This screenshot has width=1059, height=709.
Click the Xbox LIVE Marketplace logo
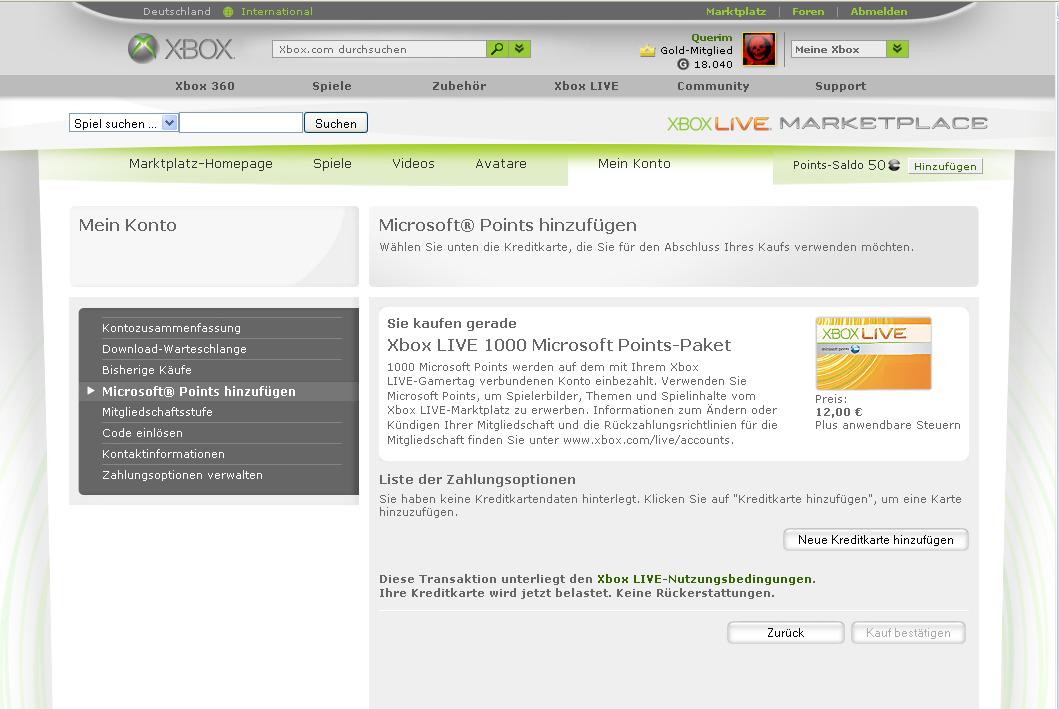tap(827, 124)
